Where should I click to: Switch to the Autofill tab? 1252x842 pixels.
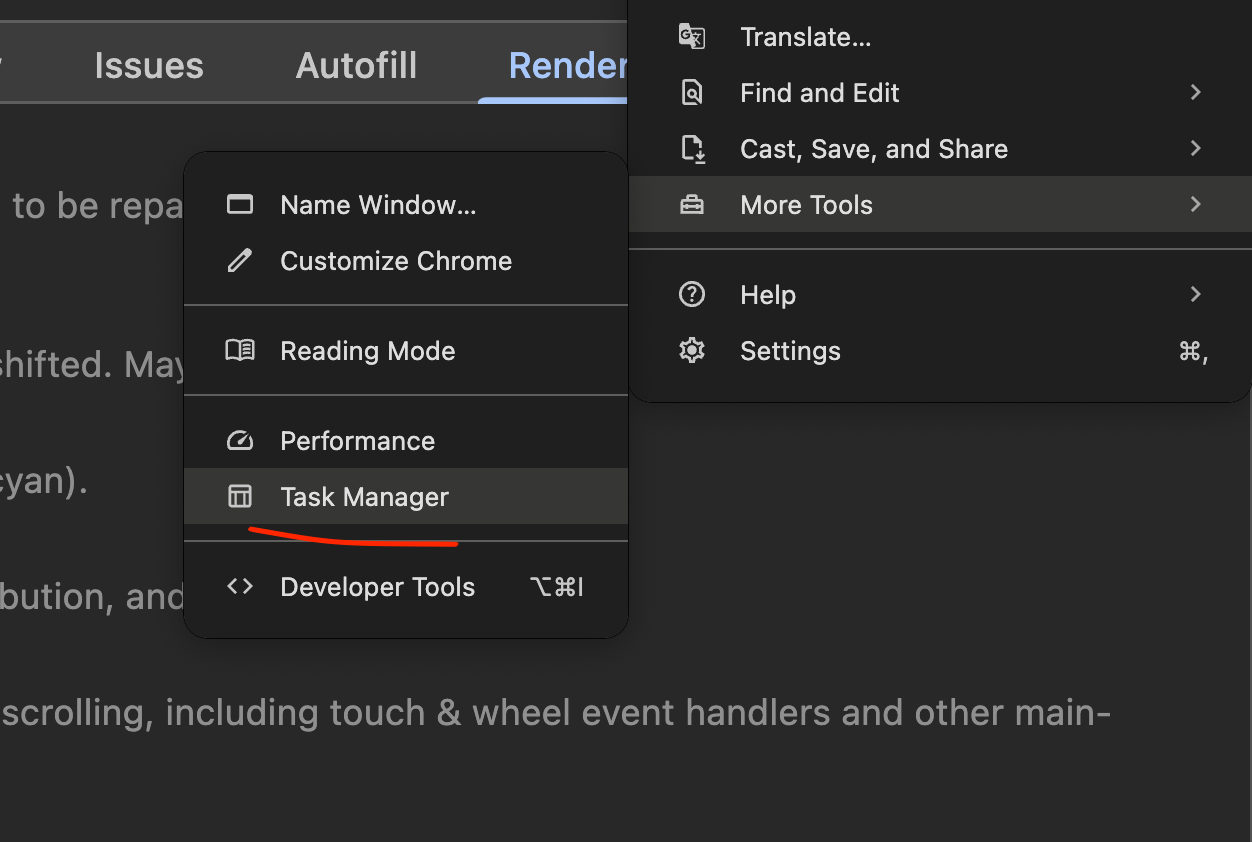[x=356, y=67]
